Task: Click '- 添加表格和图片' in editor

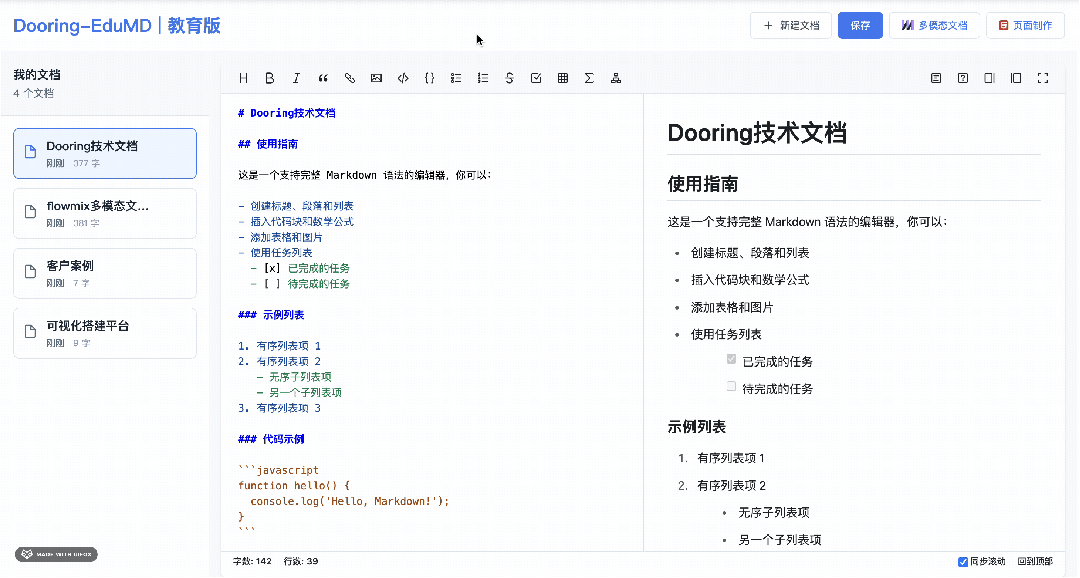Action: pyautogui.click(x=280, y=237)
